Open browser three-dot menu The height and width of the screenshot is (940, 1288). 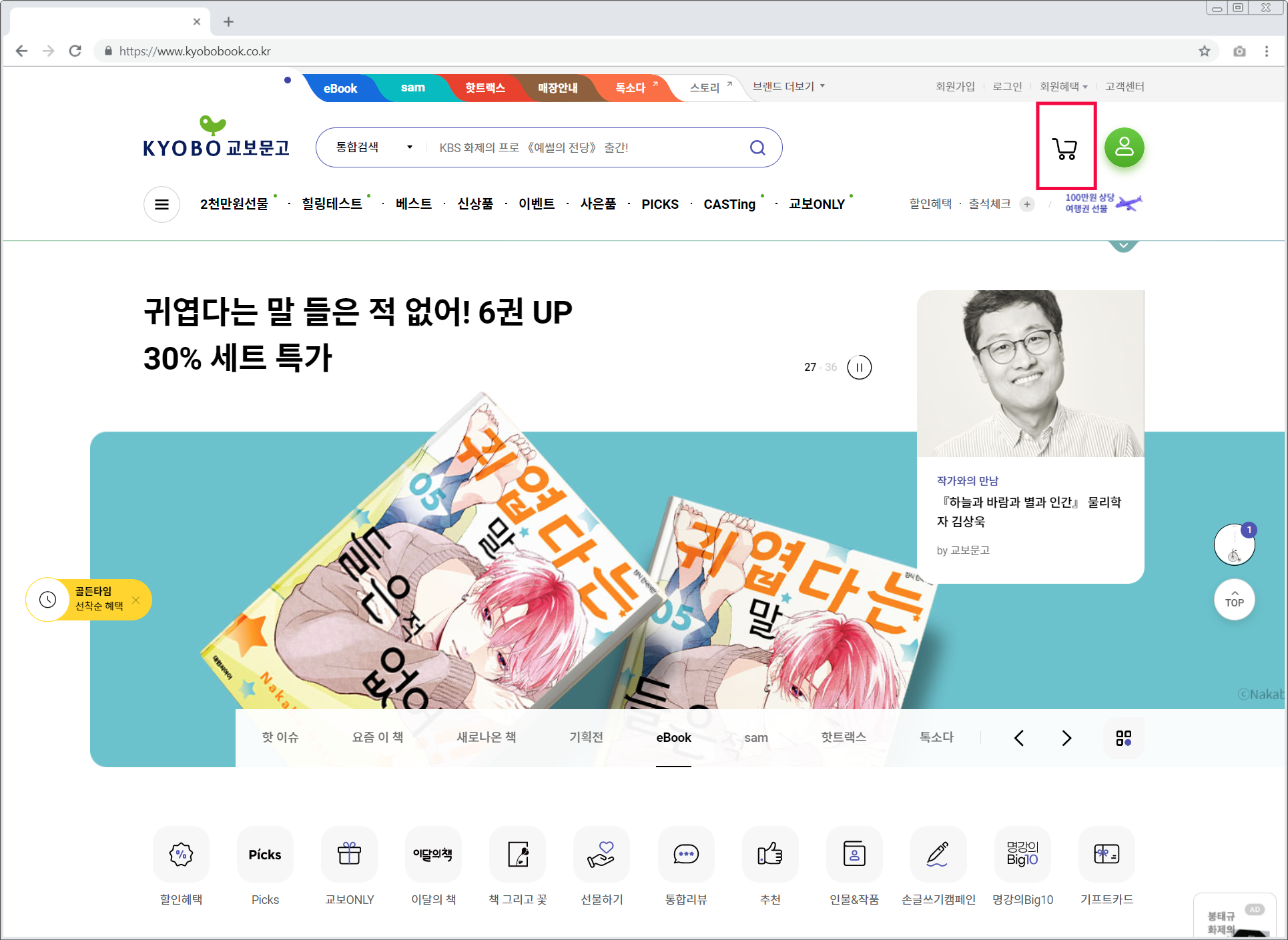point(1267,51)
